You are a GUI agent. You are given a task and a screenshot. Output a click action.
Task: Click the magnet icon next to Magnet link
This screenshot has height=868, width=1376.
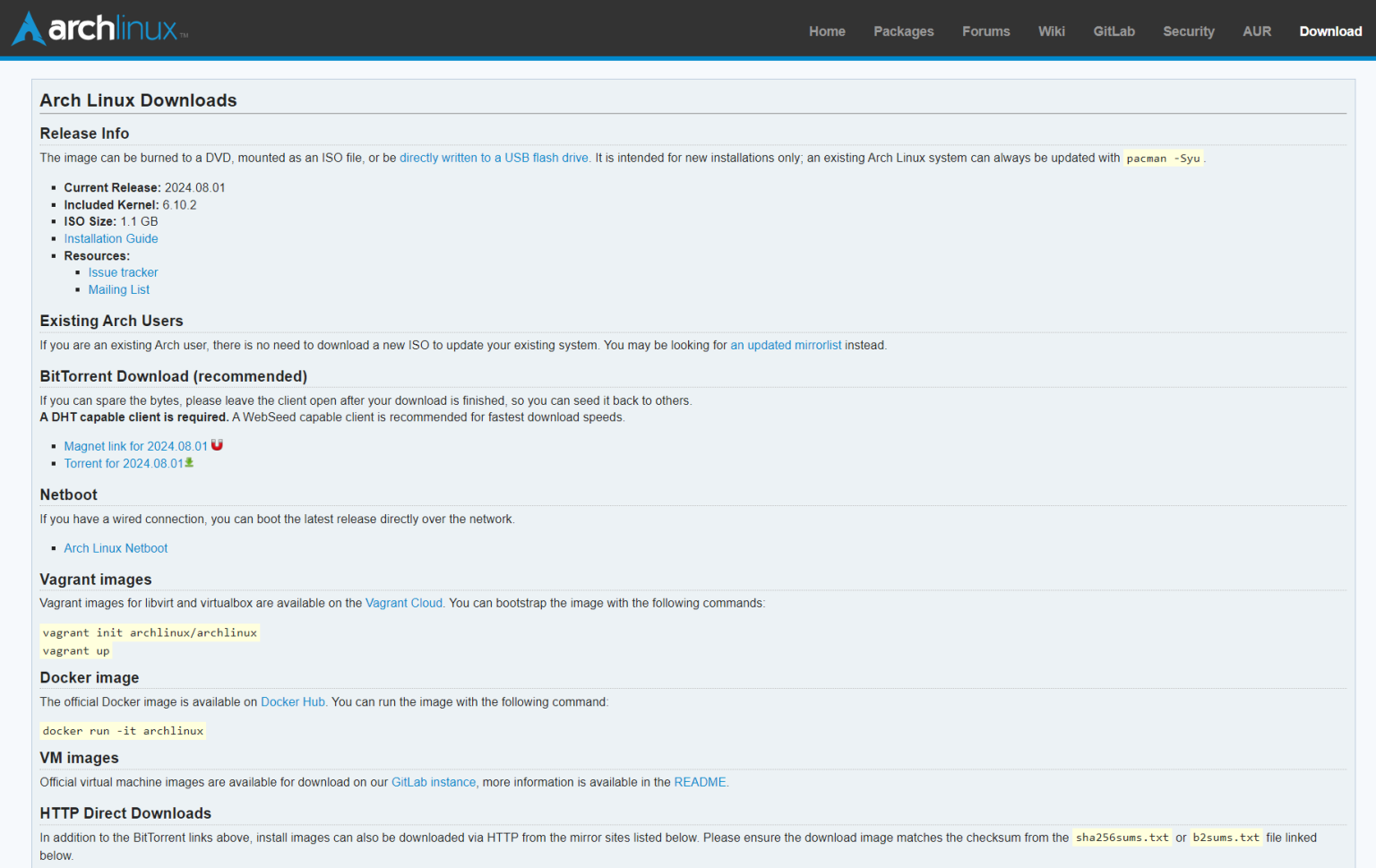(217, 444)
